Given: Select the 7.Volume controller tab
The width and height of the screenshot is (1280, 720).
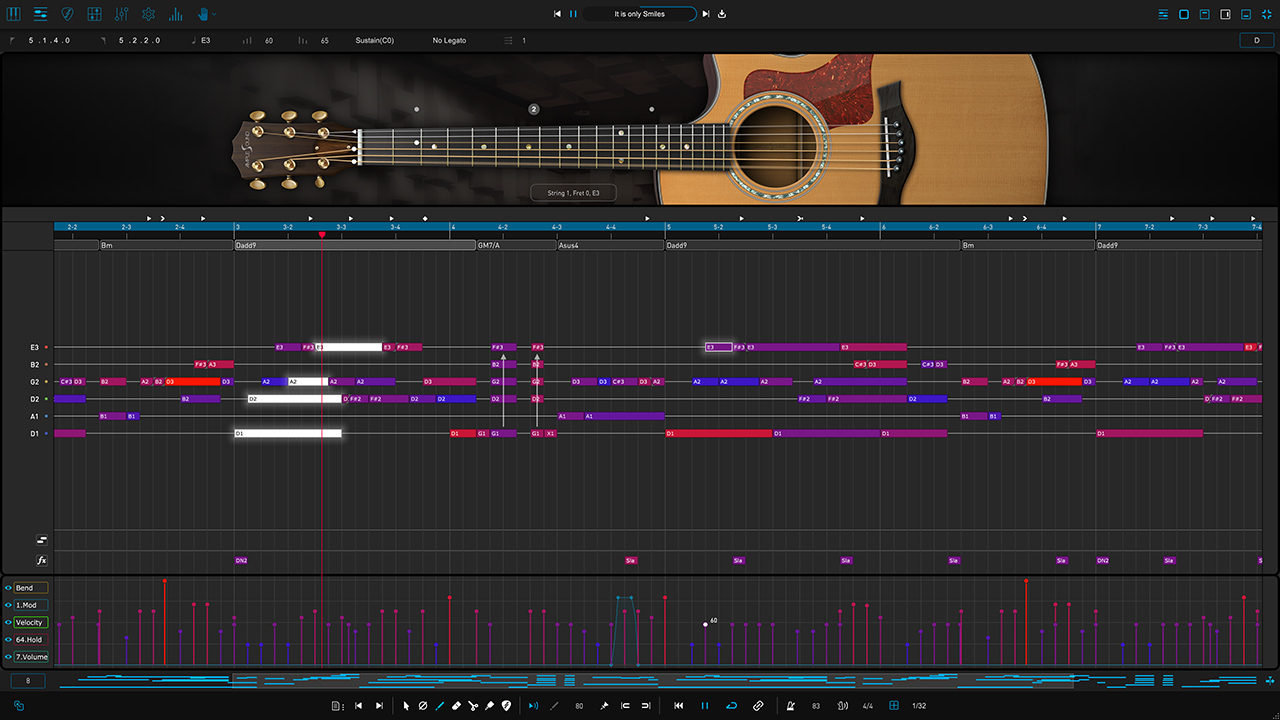Looking at the screenshot, I should point(31,657).
